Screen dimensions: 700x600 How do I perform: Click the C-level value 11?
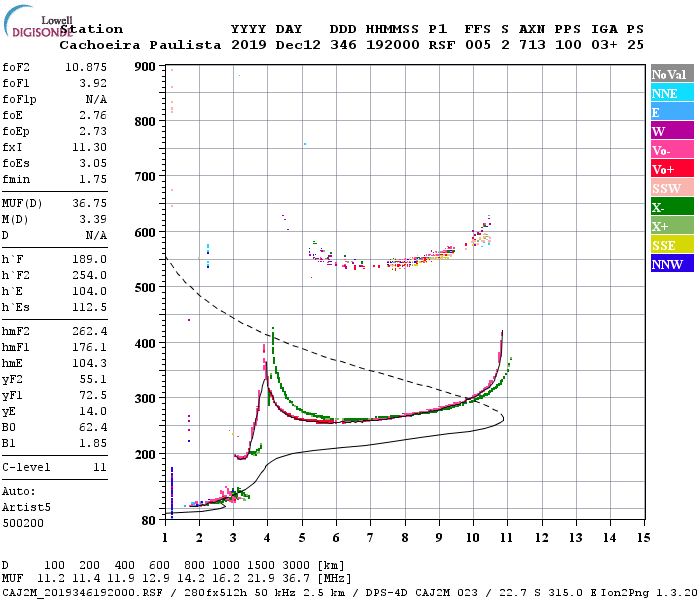click(x=100, y=467)
